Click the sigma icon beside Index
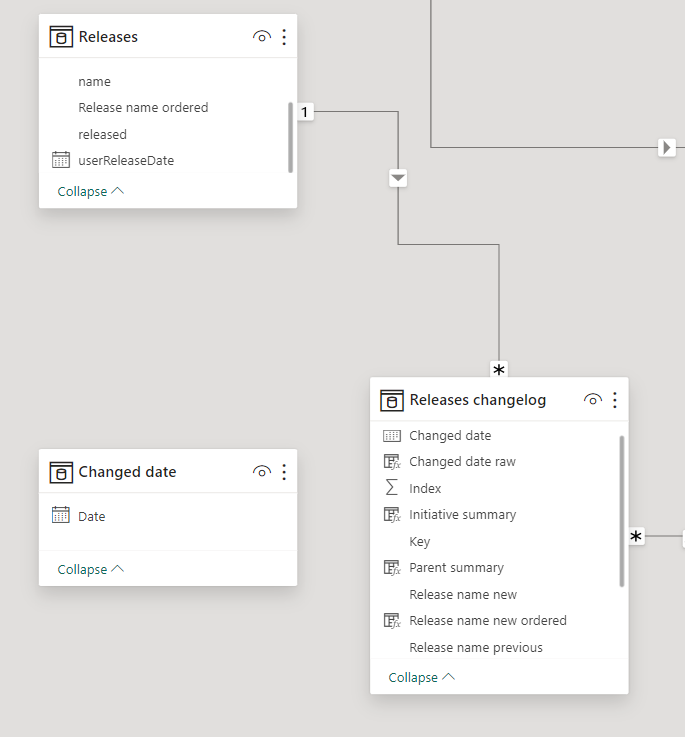 point(391,487)
